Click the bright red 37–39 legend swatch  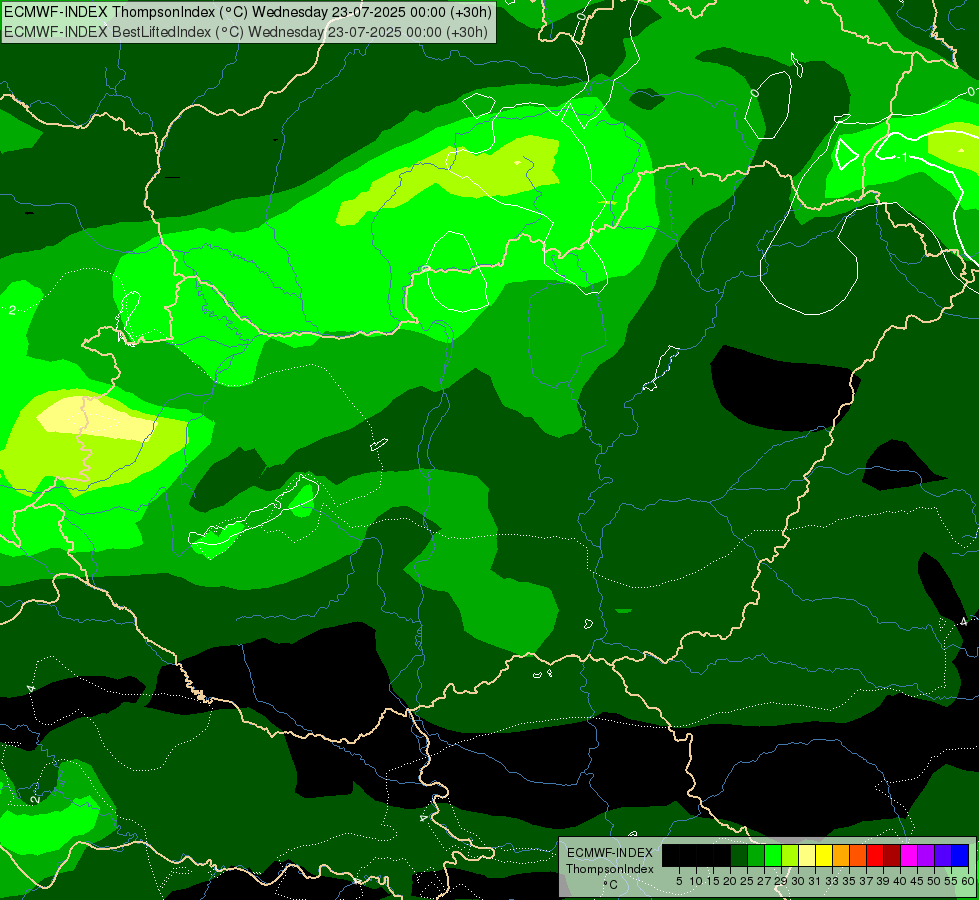pos(875,855)
